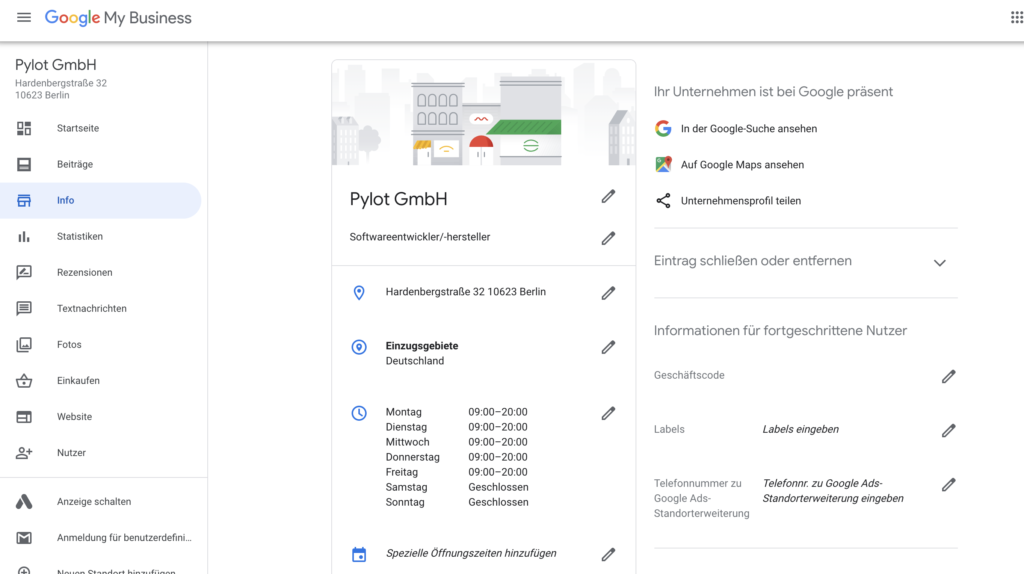Click the Sonntag Geschlossen row
This screenshot has width=1024, height=574.
tap(456, 502)
